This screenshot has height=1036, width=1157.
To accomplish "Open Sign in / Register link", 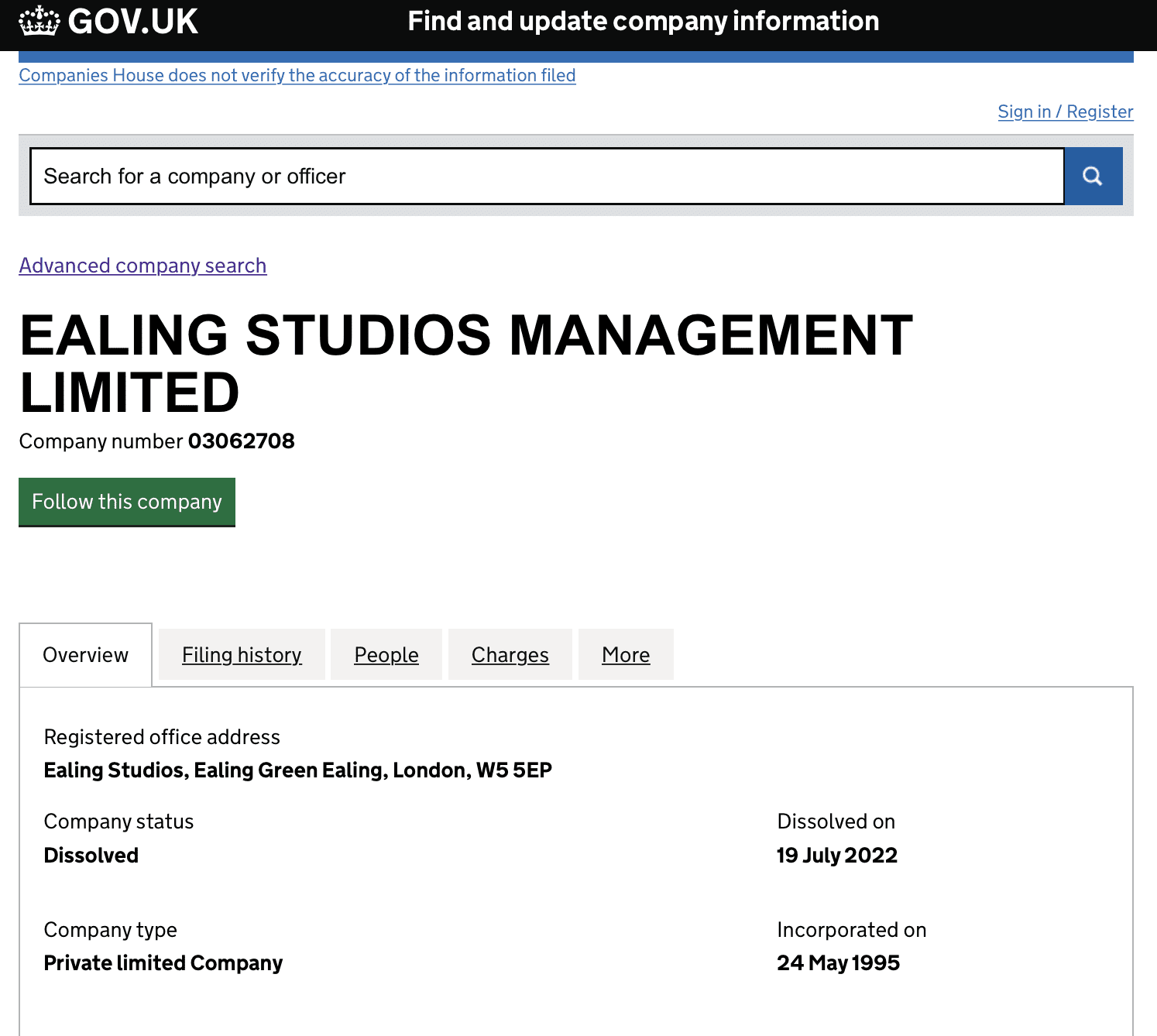I will click(x=1066, y=111).
